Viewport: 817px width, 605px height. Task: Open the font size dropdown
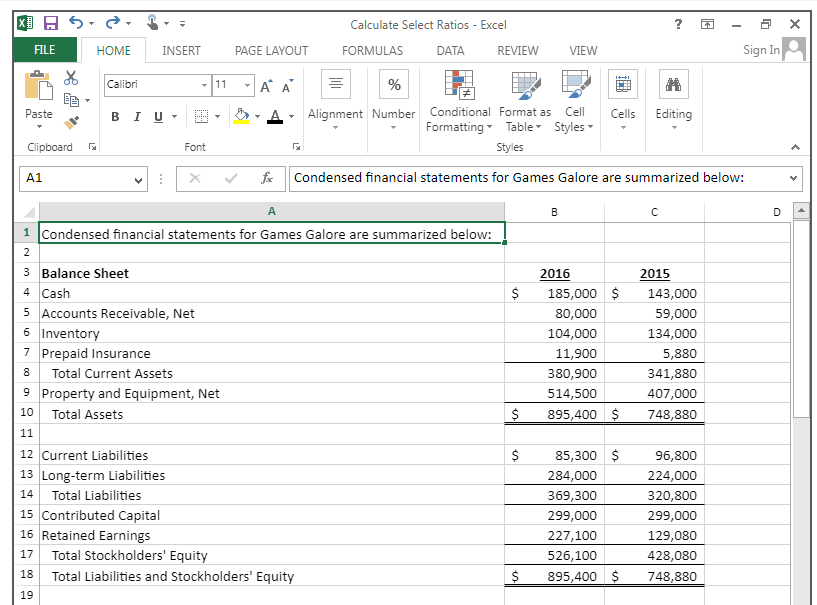247,85
